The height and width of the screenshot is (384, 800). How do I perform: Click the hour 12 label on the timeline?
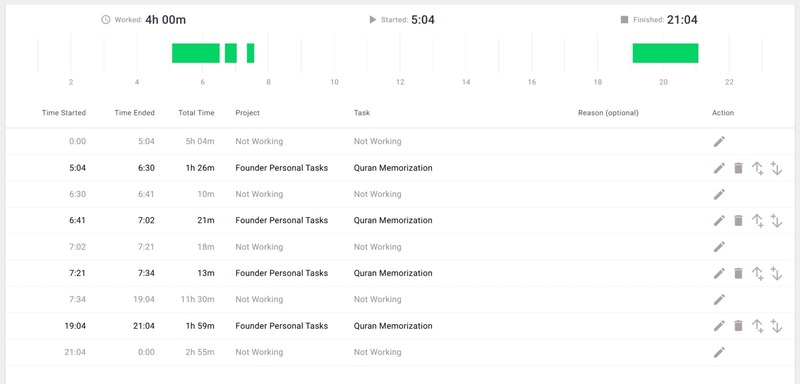400,82
